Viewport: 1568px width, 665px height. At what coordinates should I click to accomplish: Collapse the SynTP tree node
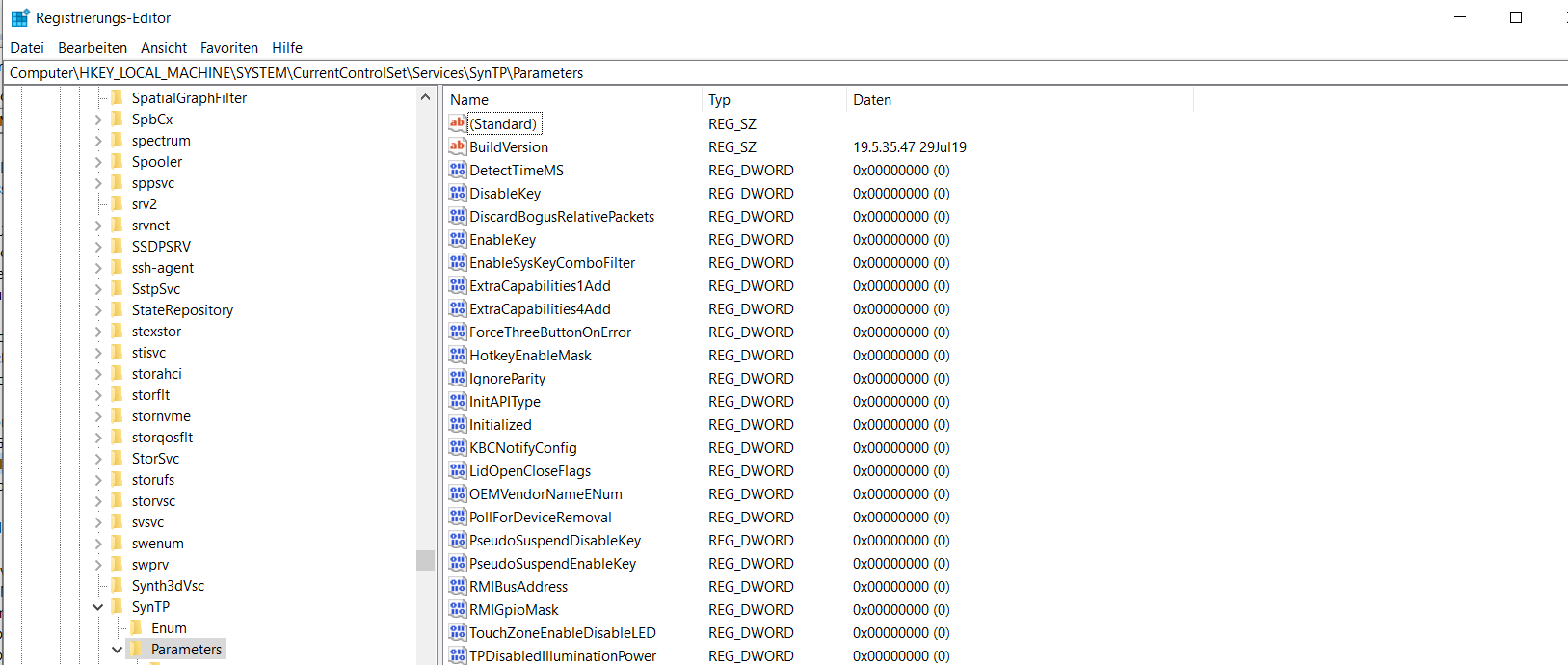tap(98, 607)
